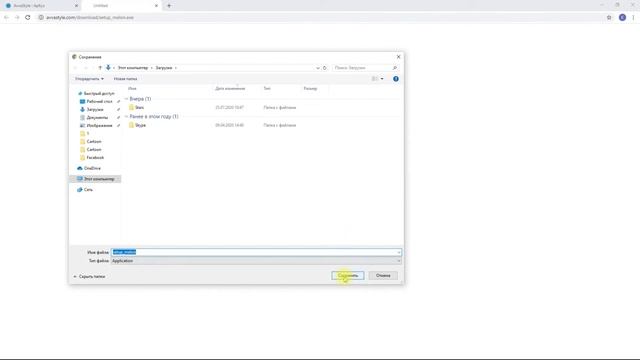
Task: Select the folder named 1 in the sidebar
Action: pos(85,133)
